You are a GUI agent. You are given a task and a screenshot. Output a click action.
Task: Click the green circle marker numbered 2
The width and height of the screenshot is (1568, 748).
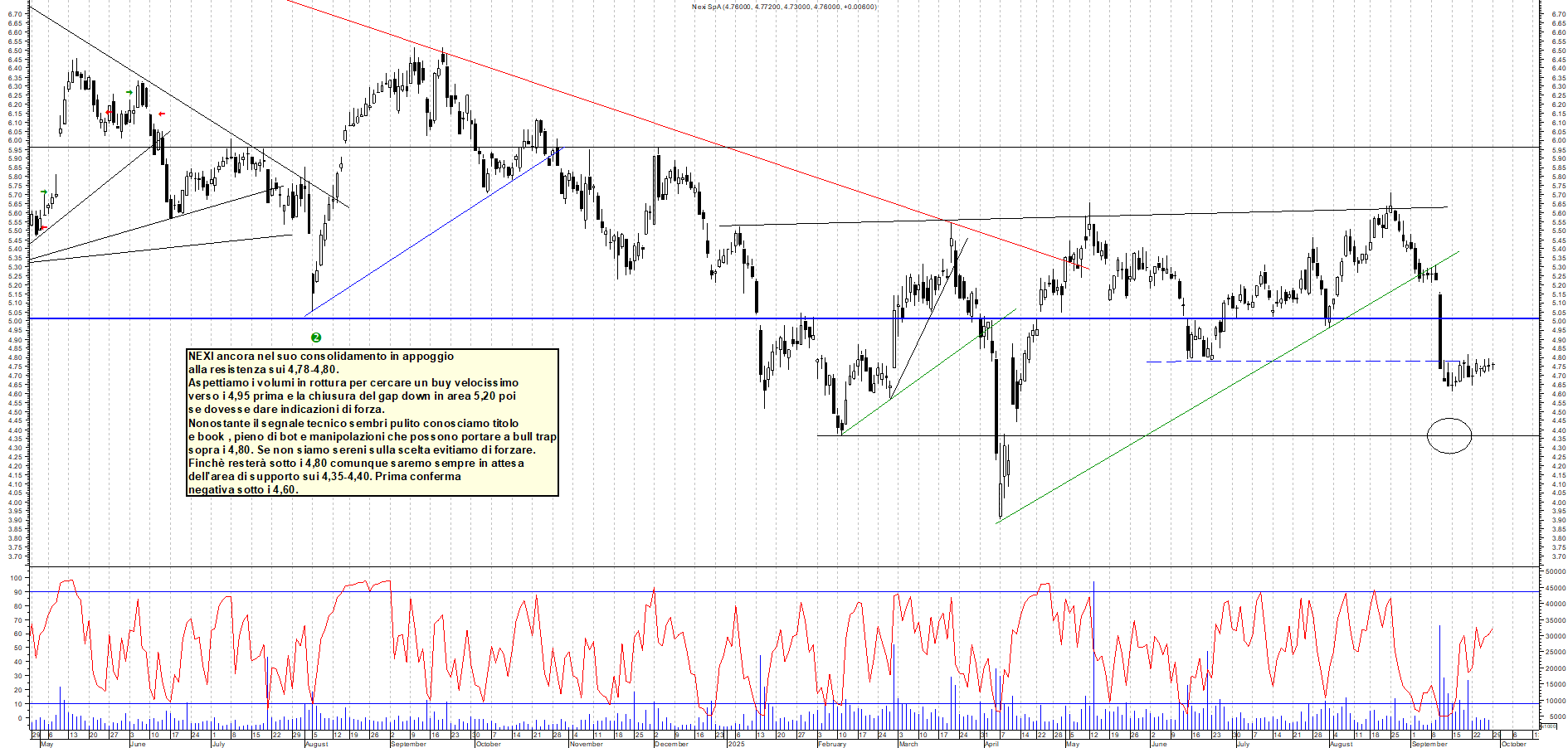(x=316, y=338)
